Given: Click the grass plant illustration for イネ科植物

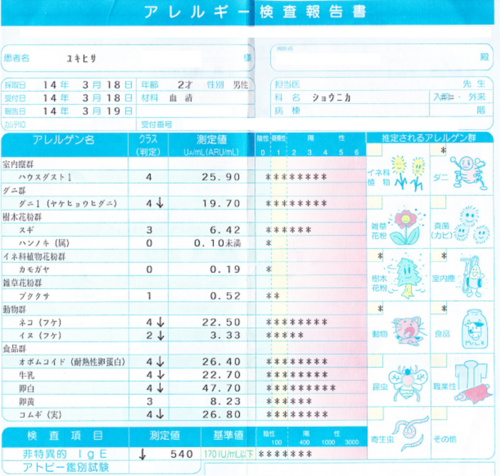Looking at the screenshot, I should [409, 173].
